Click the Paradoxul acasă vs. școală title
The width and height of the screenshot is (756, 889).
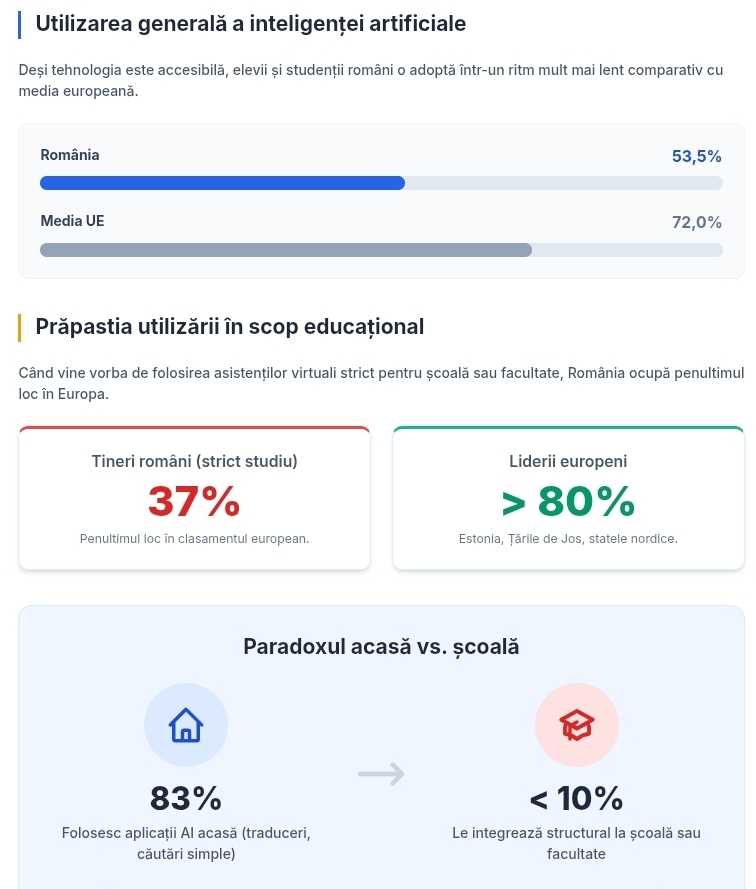[381, 647]
